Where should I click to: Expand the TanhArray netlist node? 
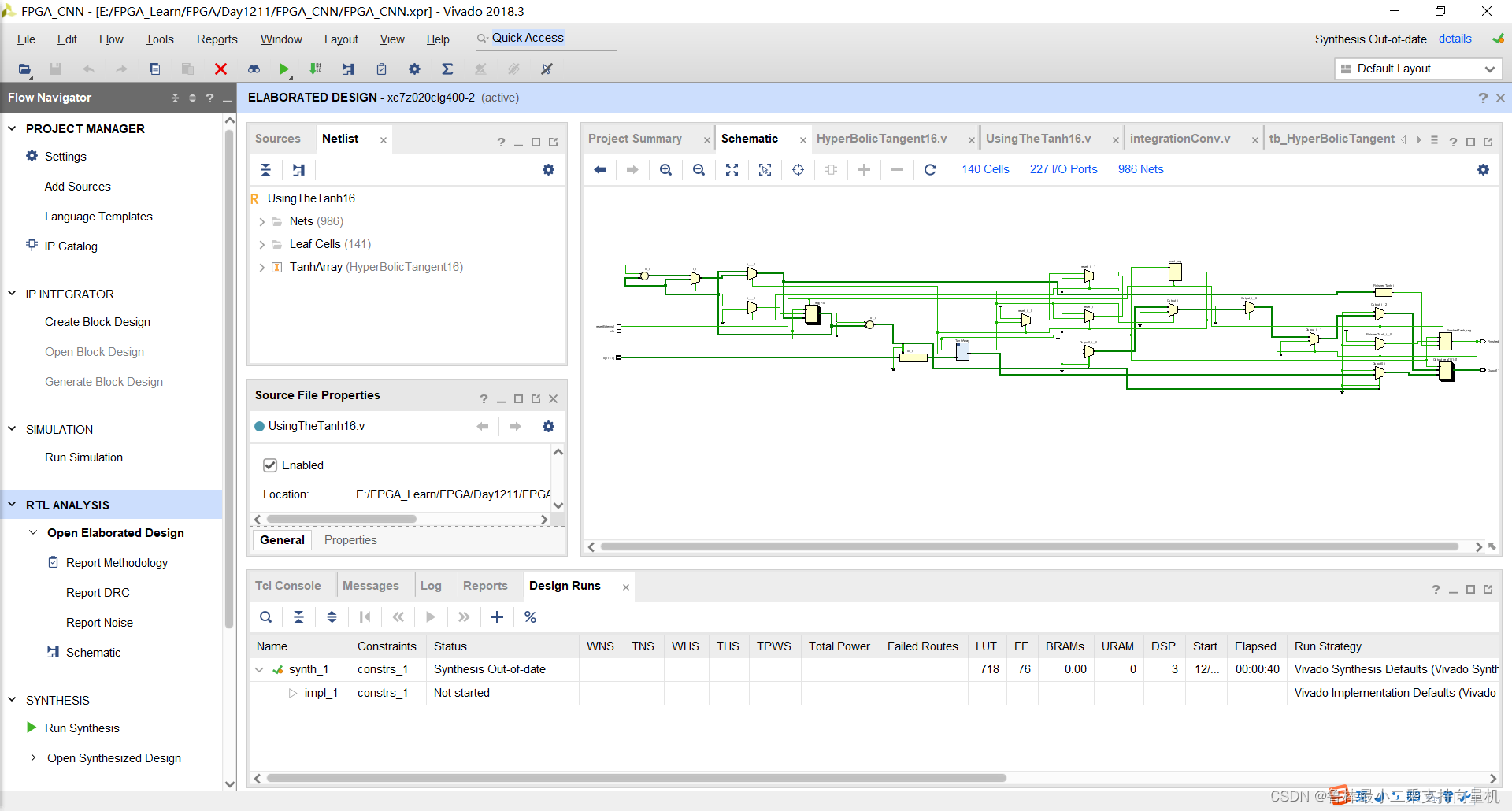(261, 268)
